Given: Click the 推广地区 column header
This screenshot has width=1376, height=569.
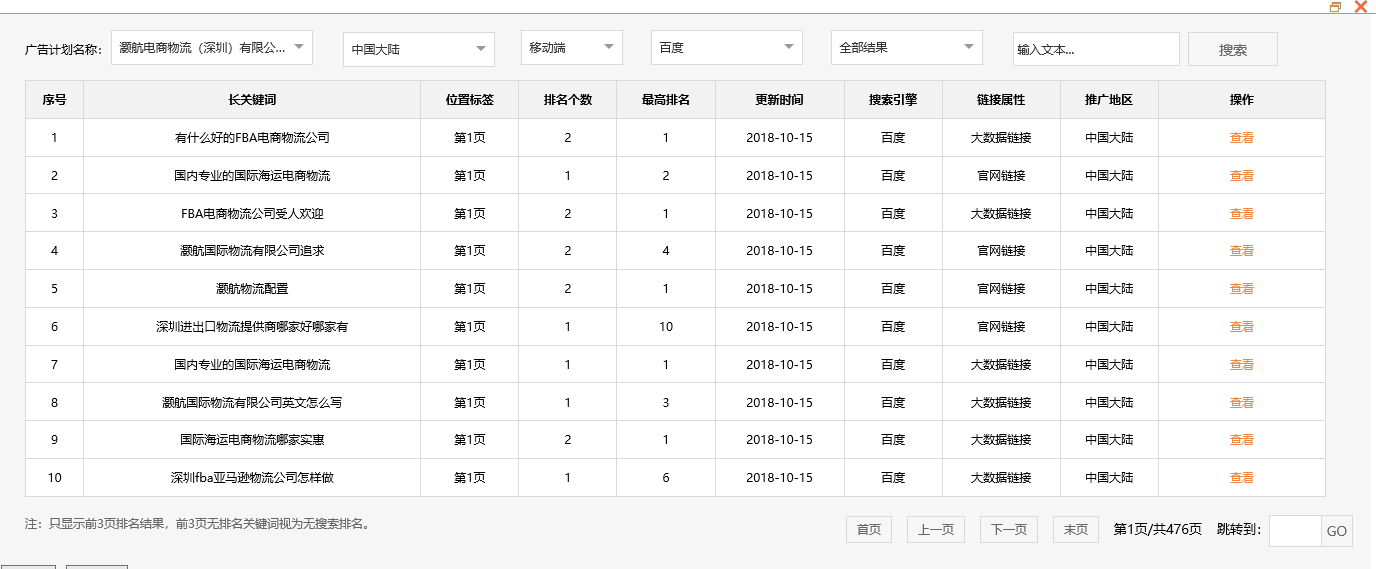Looking at the screenshot, I should (x=1109, y=100).
